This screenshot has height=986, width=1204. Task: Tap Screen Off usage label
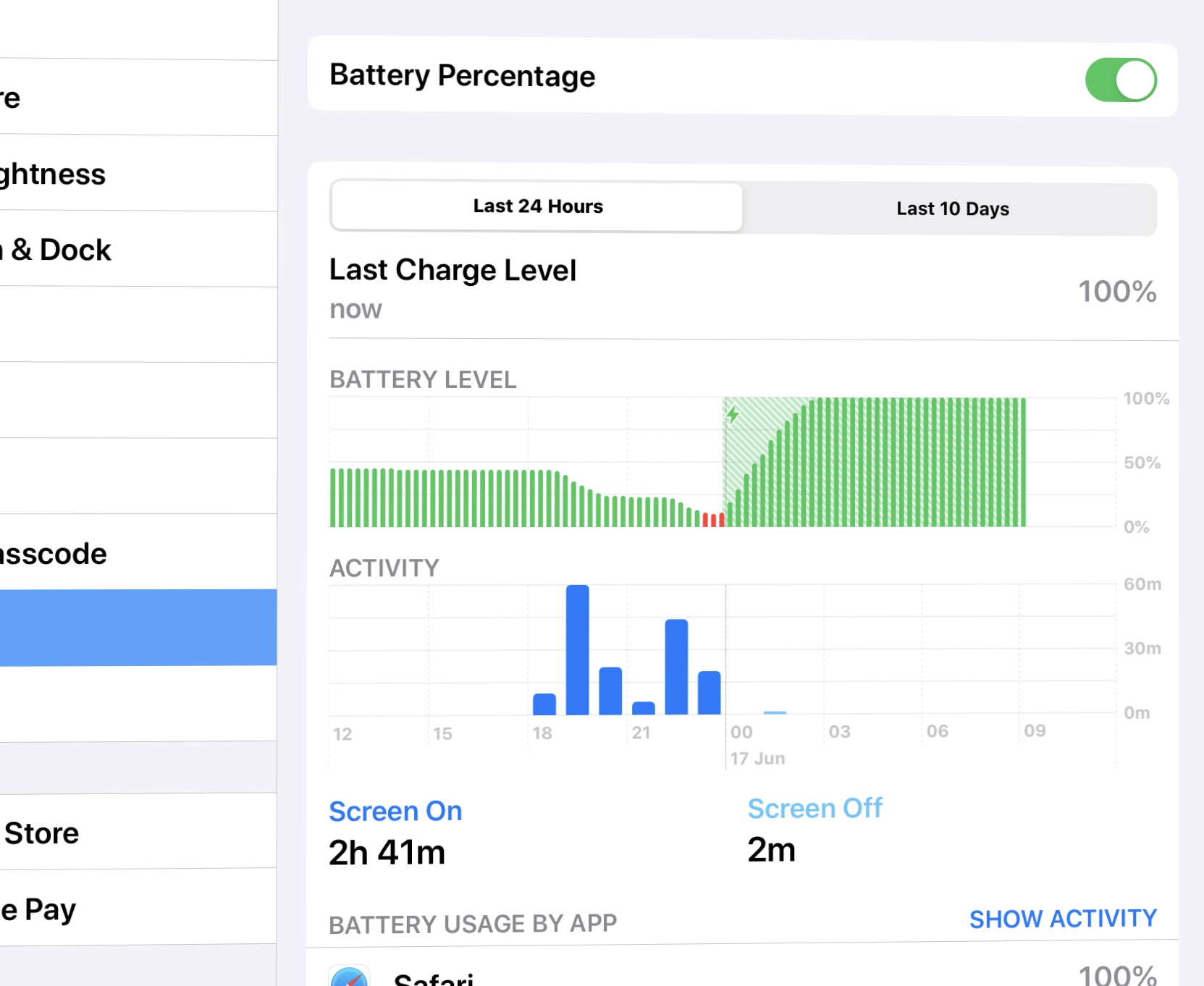814,809
